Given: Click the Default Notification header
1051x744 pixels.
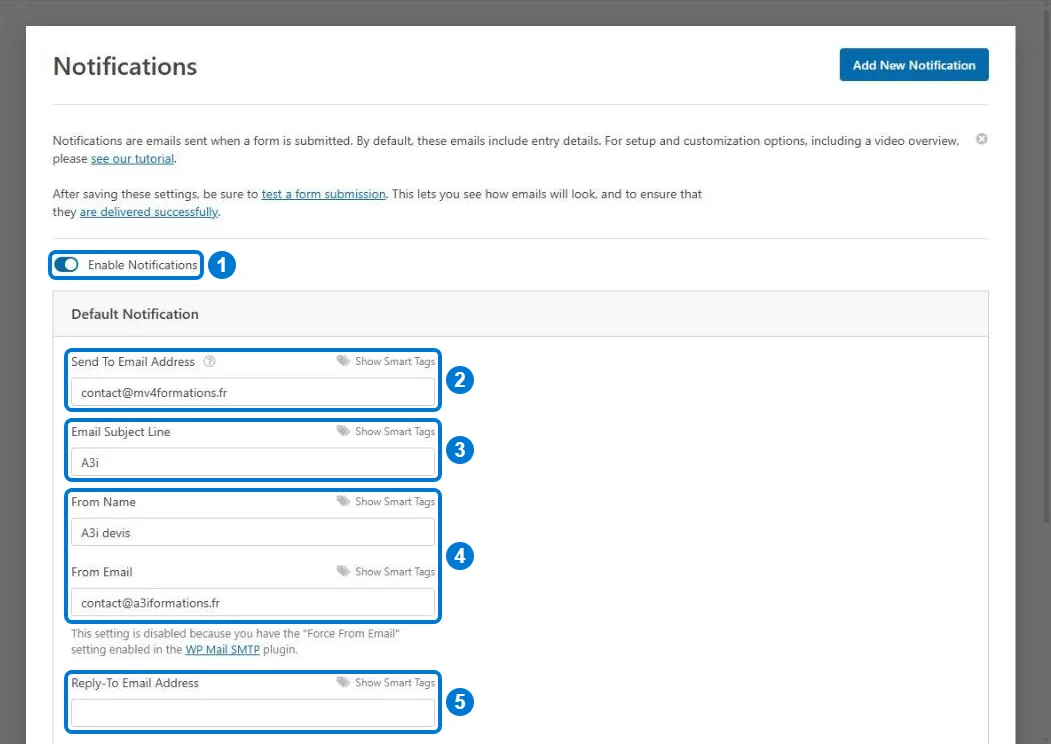Looking at the screenshot, I should (521, 314).
